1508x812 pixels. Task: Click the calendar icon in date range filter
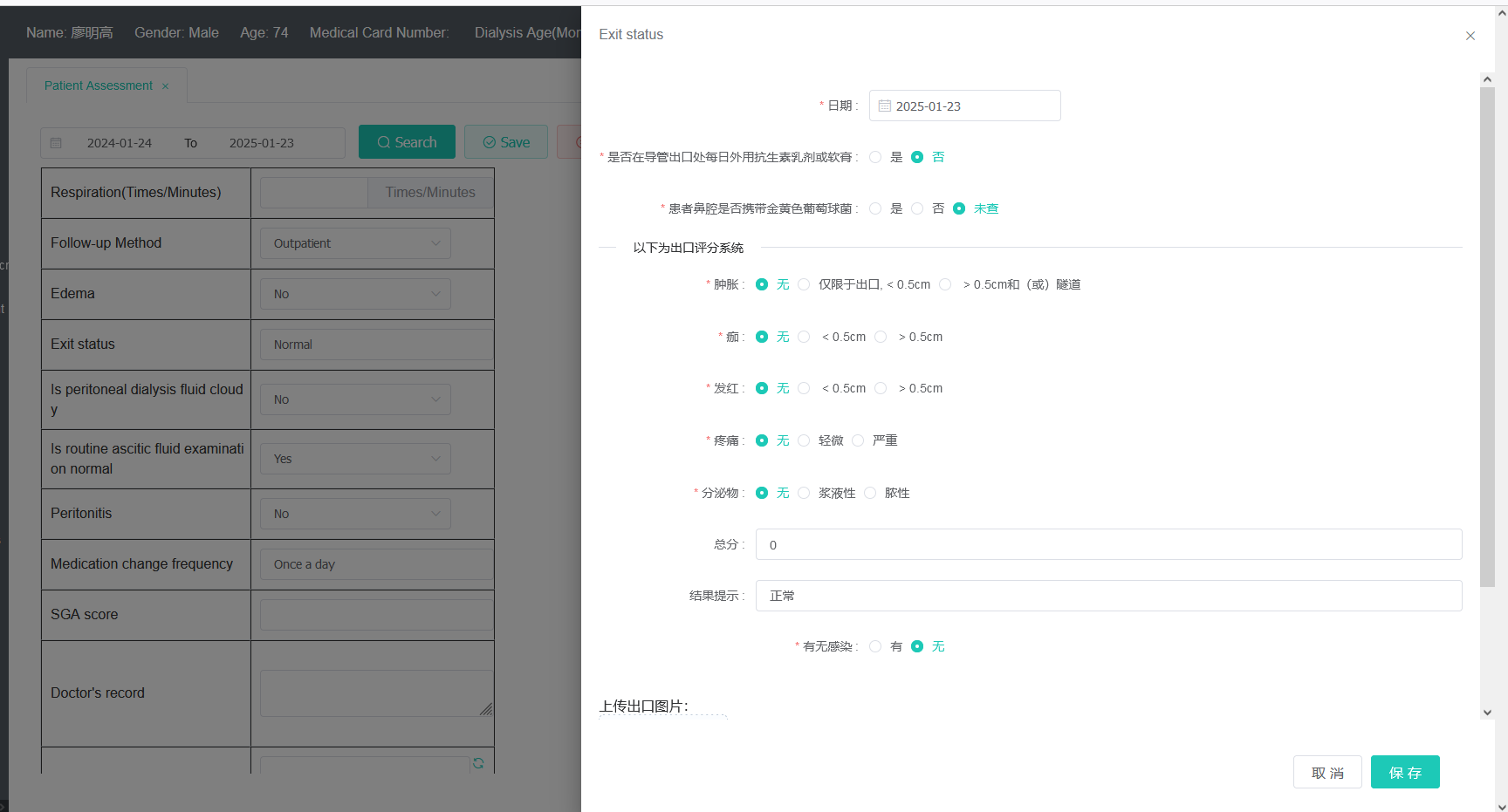tap(56, 143)
